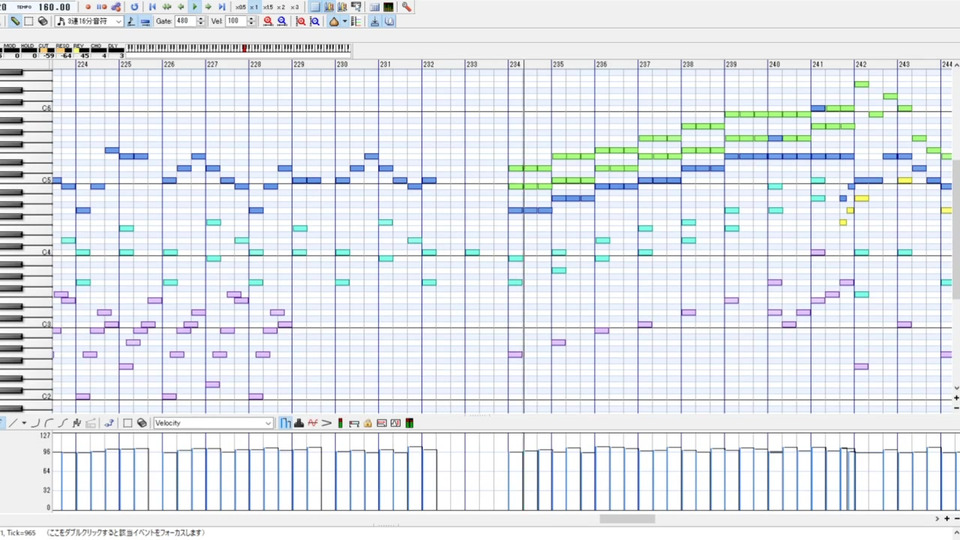Set playback speed to x2
The width and height of the screenshot is (960, 540).
point(281,7)
